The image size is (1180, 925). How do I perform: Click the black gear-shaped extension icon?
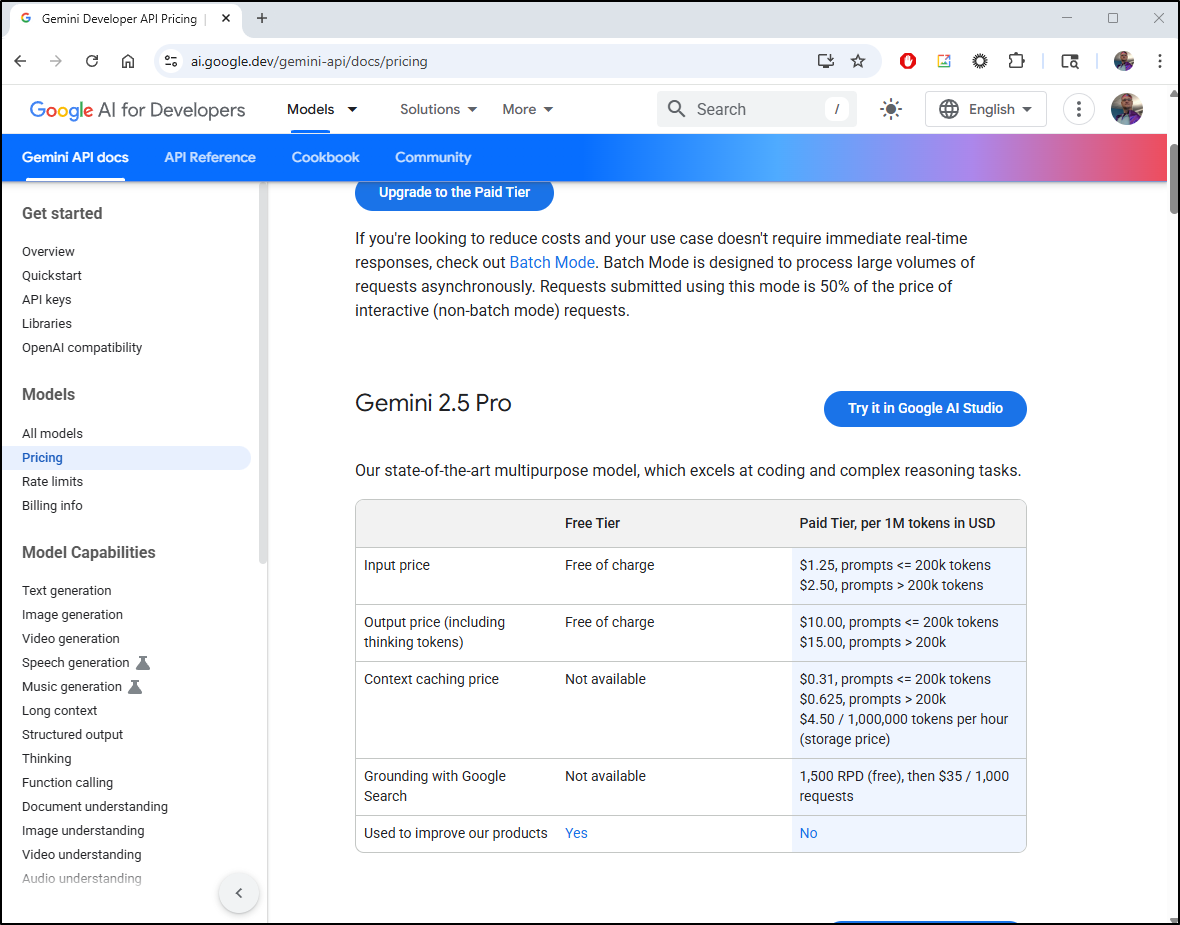click(980, 61)
